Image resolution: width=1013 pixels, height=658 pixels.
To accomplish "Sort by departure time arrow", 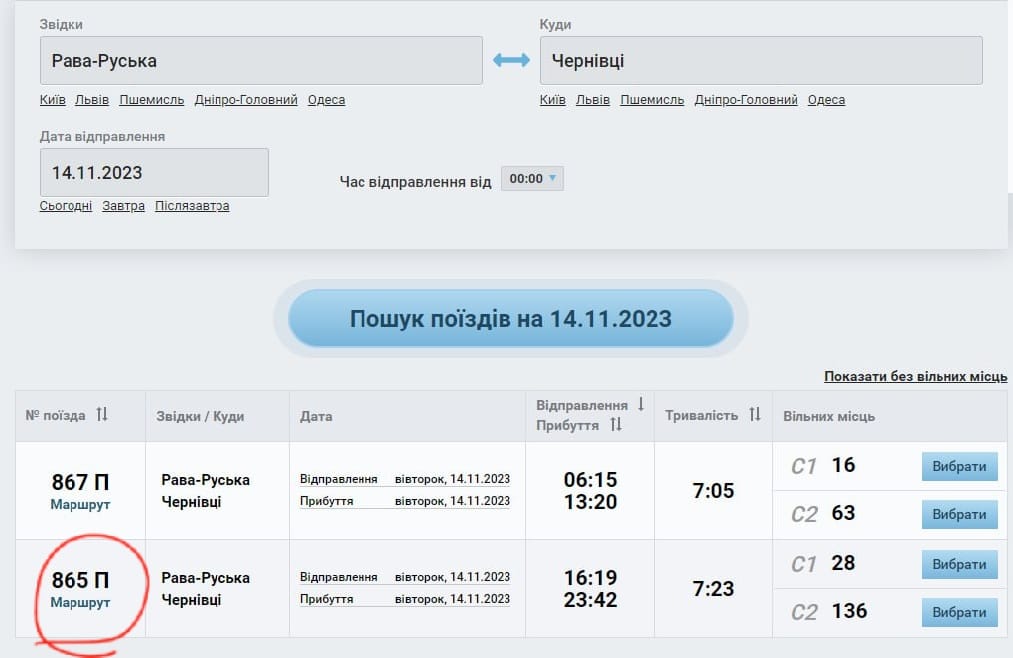I will [x=641, y=404].
